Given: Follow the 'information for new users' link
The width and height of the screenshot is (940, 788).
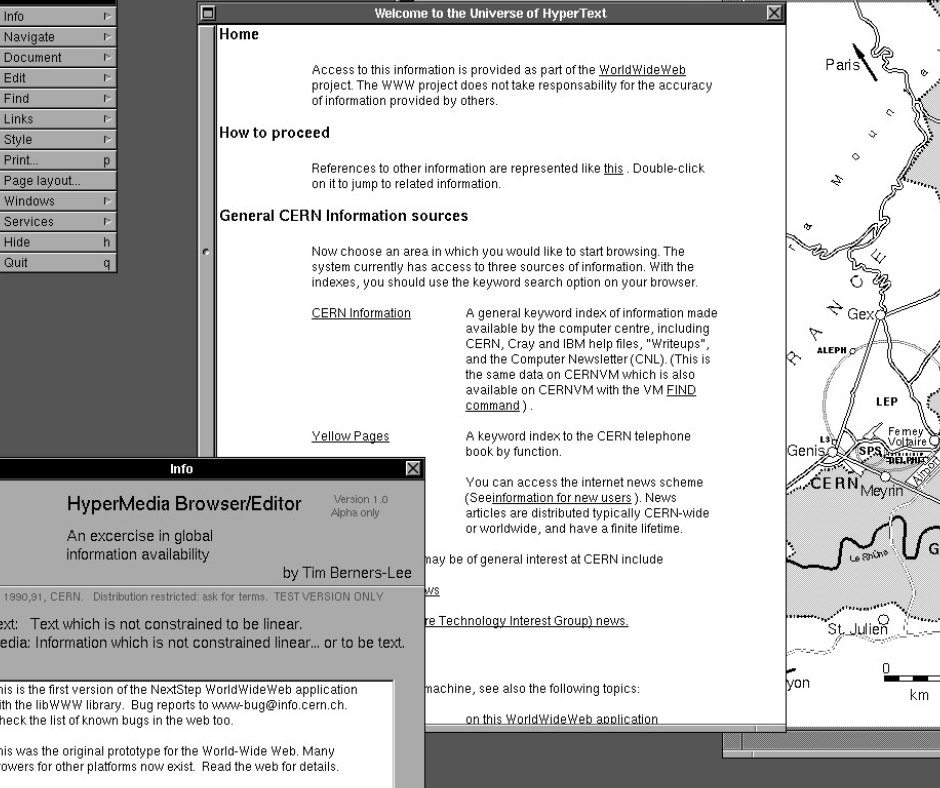Looking at the screenshot, I should [562, 498].
